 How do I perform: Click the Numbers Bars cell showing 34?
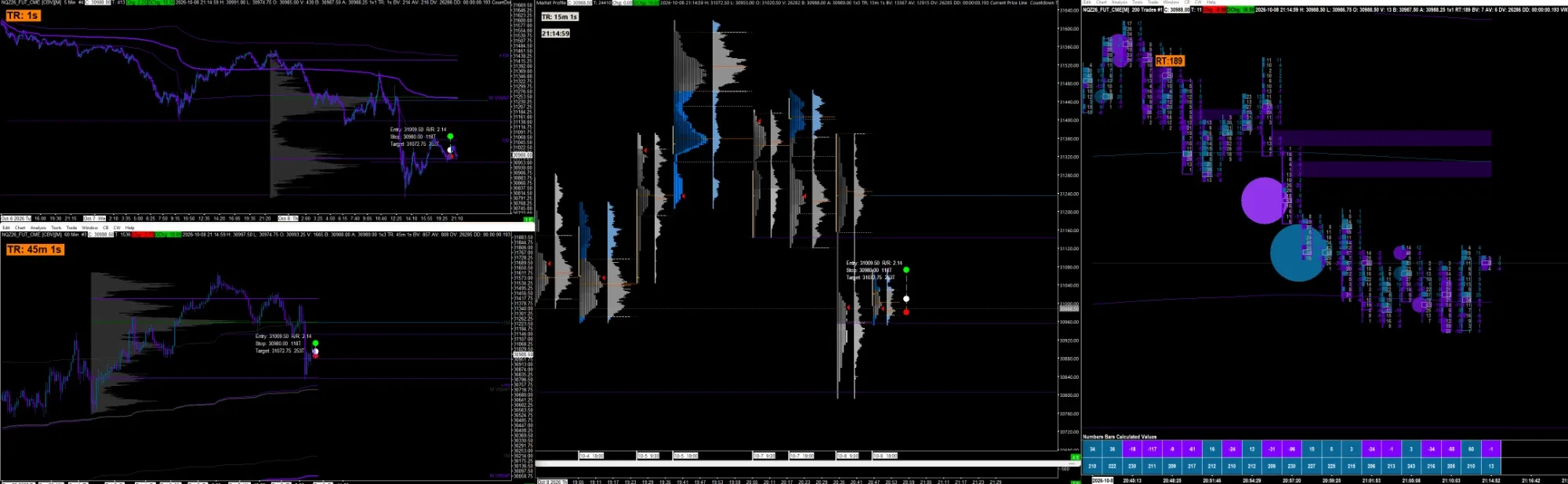pyautogui.click(x=1092, y=449)
